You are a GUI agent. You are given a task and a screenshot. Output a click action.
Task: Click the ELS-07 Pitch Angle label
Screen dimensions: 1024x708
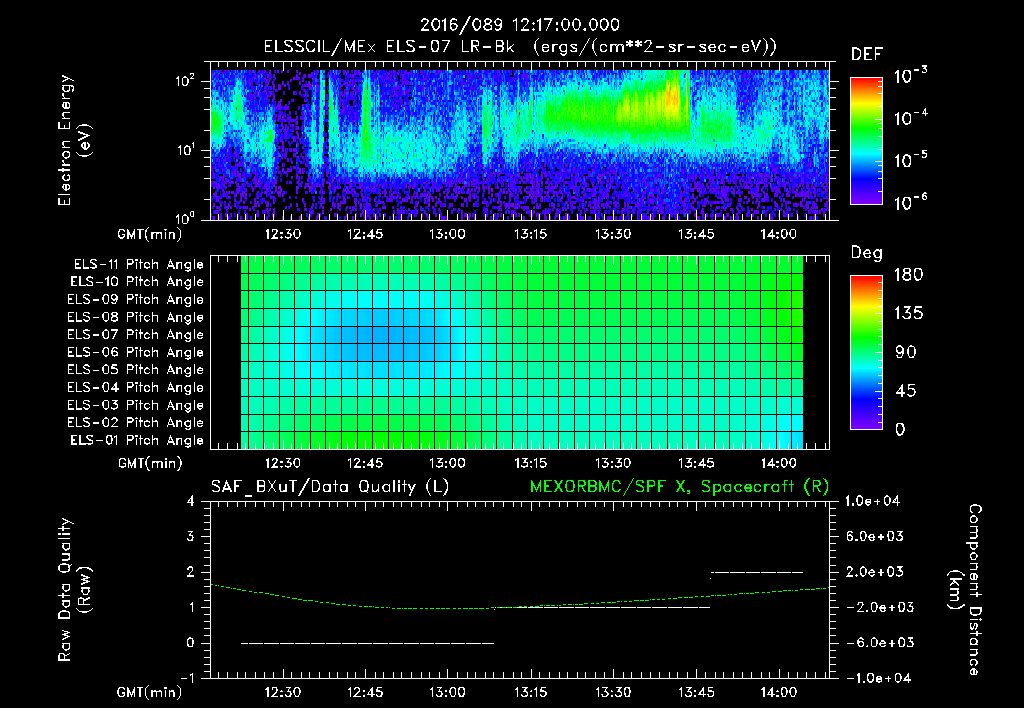(x=136, y=334)
